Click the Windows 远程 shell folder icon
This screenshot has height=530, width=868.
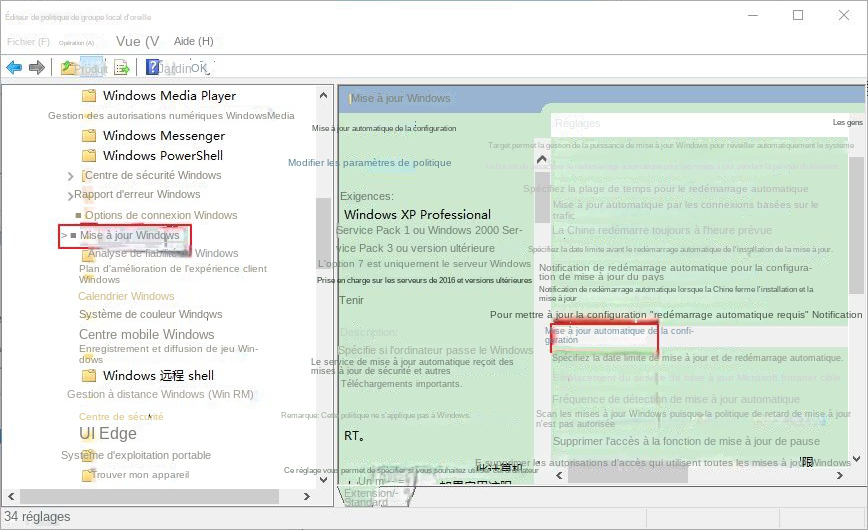[x=89, y=375]
